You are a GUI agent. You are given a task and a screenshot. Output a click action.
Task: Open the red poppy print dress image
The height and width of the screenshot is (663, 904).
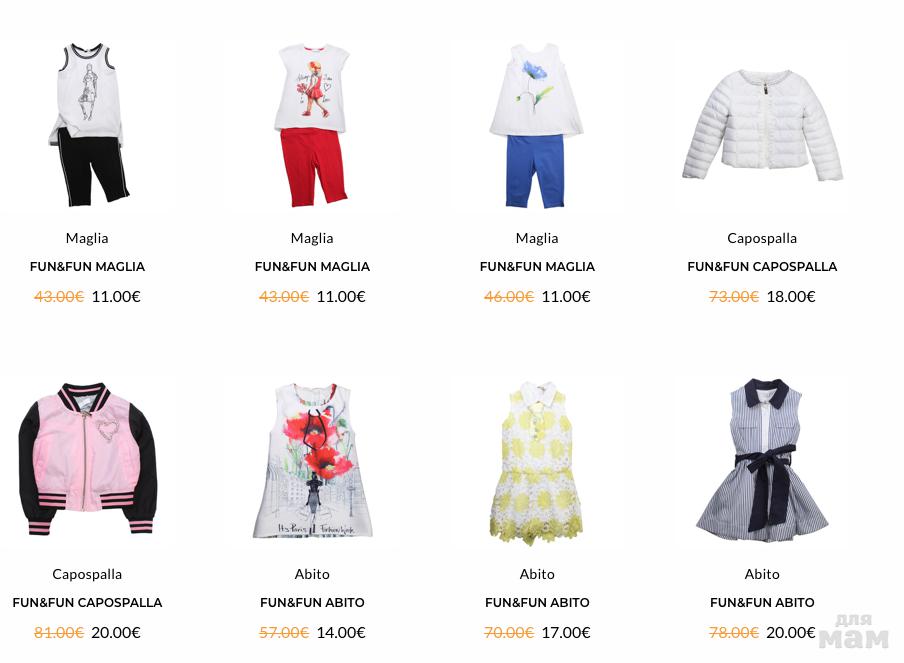[312, 461]
